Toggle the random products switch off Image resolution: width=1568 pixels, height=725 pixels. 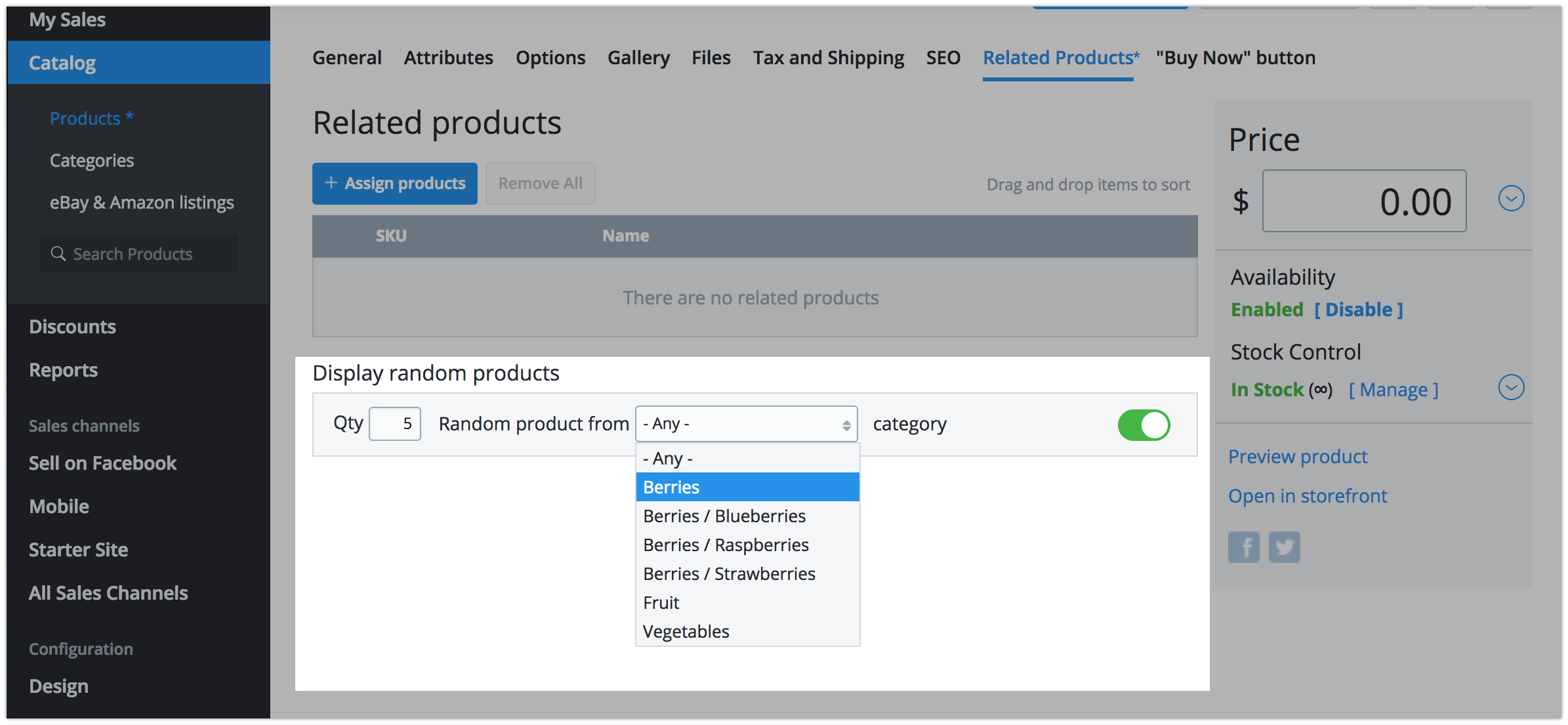click(1144, 425)
